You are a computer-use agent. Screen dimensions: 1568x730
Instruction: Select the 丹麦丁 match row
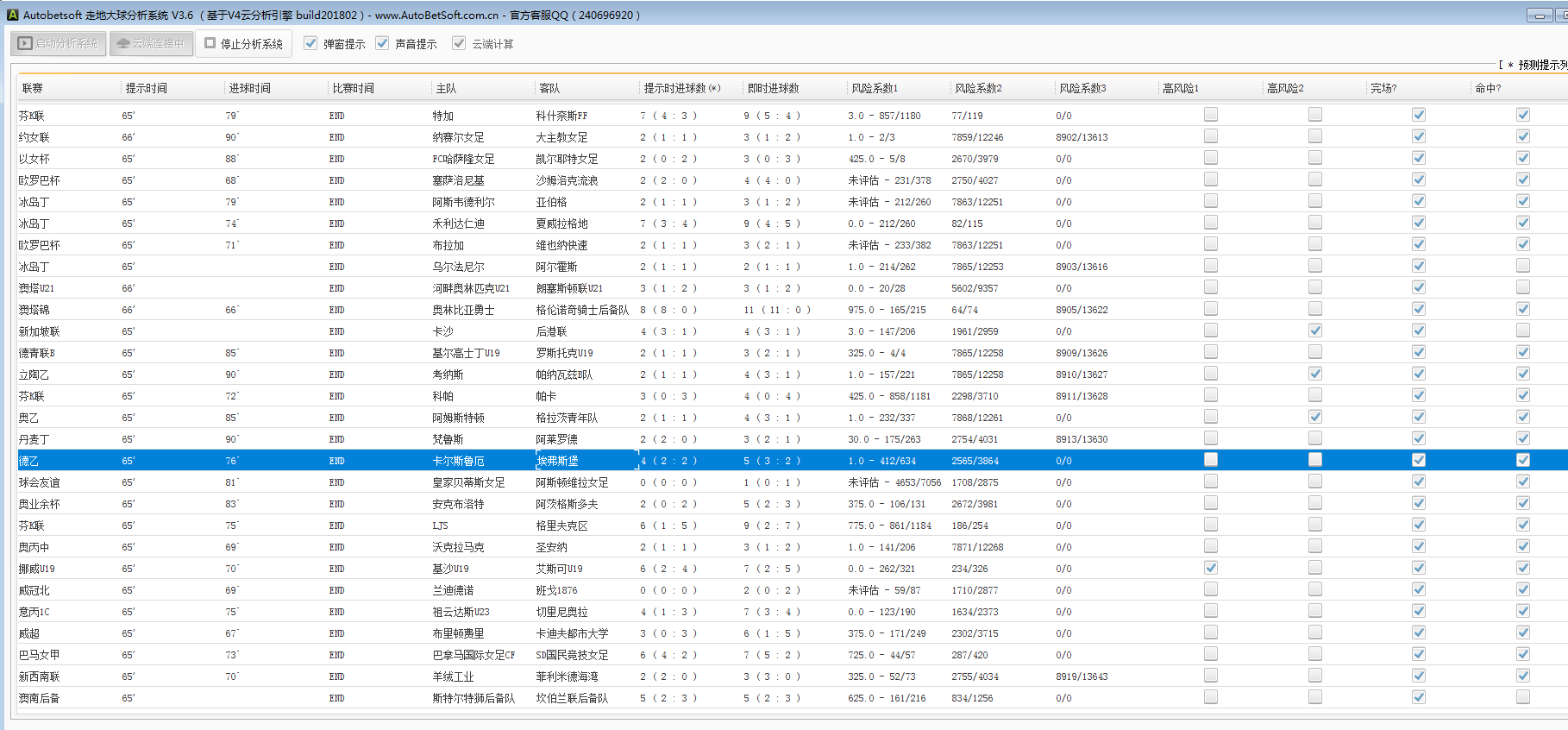click(x=483, y=439)
